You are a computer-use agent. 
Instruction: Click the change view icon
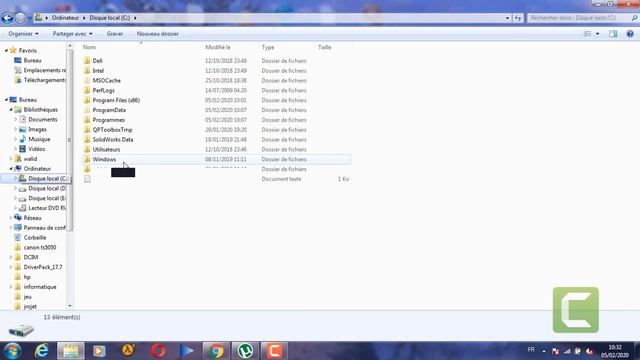[x=587, y=34]
